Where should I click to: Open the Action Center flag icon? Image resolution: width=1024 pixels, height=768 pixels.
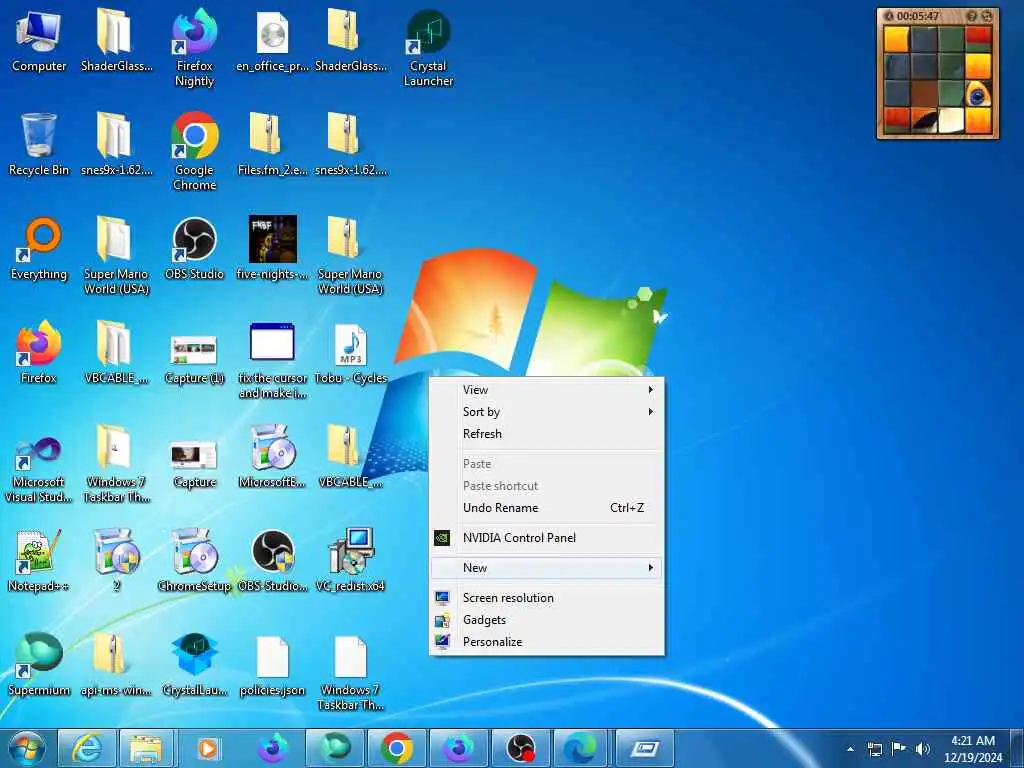click(x=899, y=749)
